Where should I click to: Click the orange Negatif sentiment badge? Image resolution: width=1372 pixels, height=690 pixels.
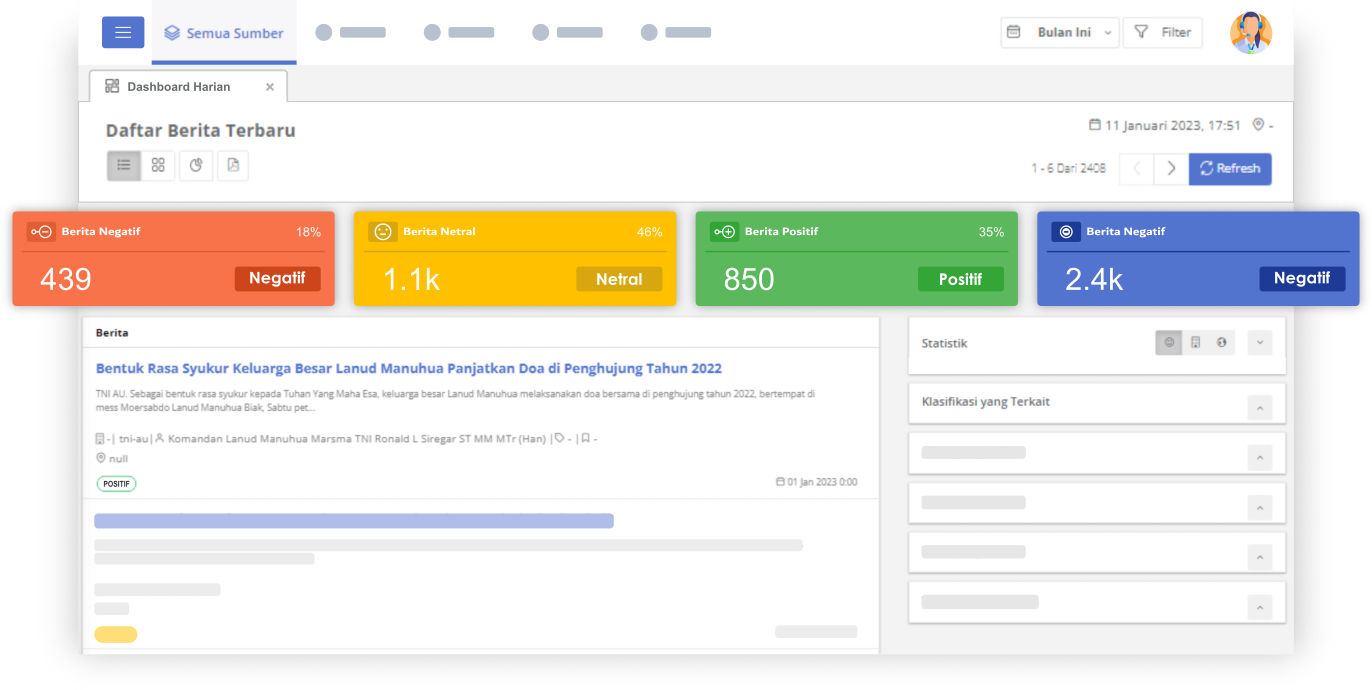tap(277, 279)
